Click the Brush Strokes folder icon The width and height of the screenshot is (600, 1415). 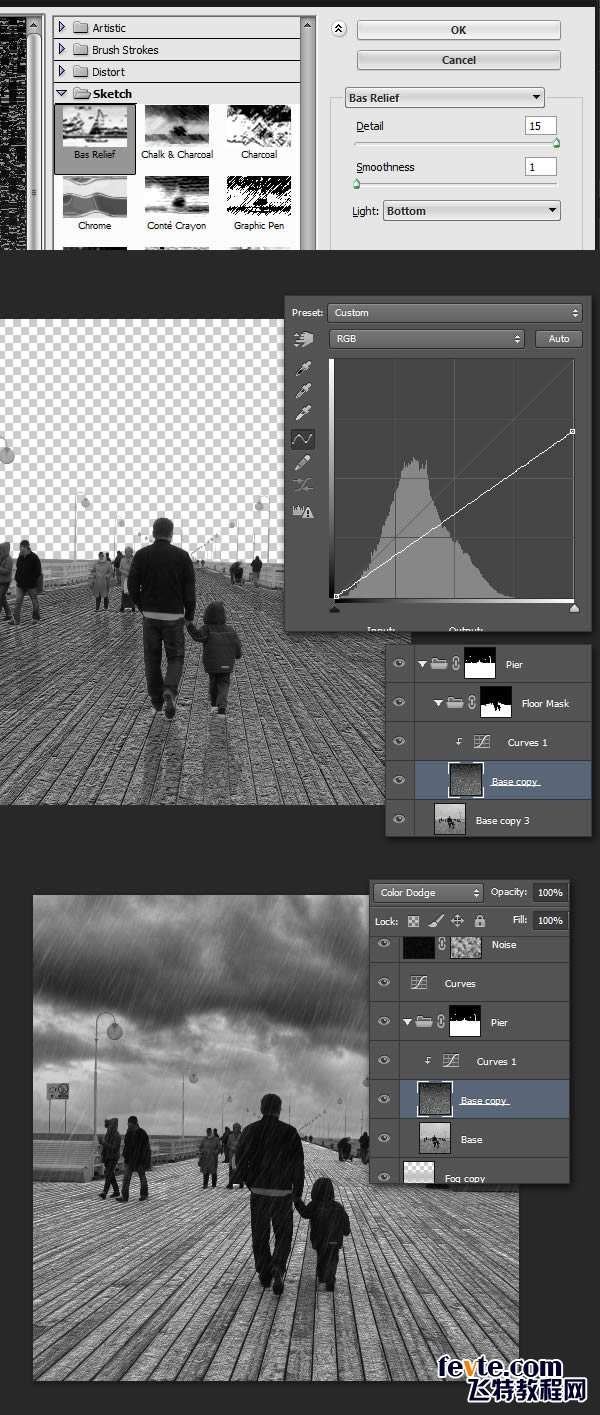click(80, 49)
